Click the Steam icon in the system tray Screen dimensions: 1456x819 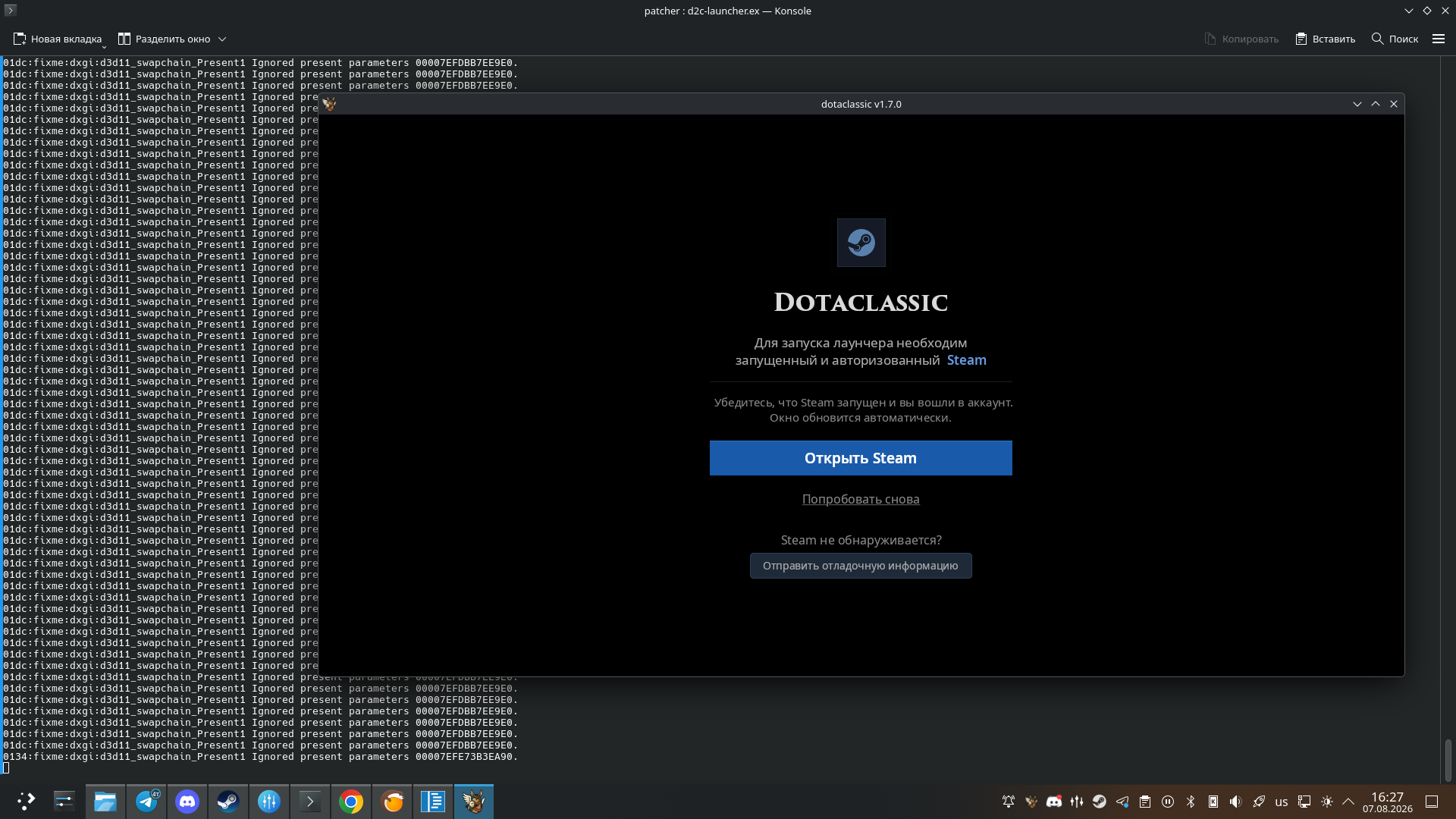click(1100, 802)
